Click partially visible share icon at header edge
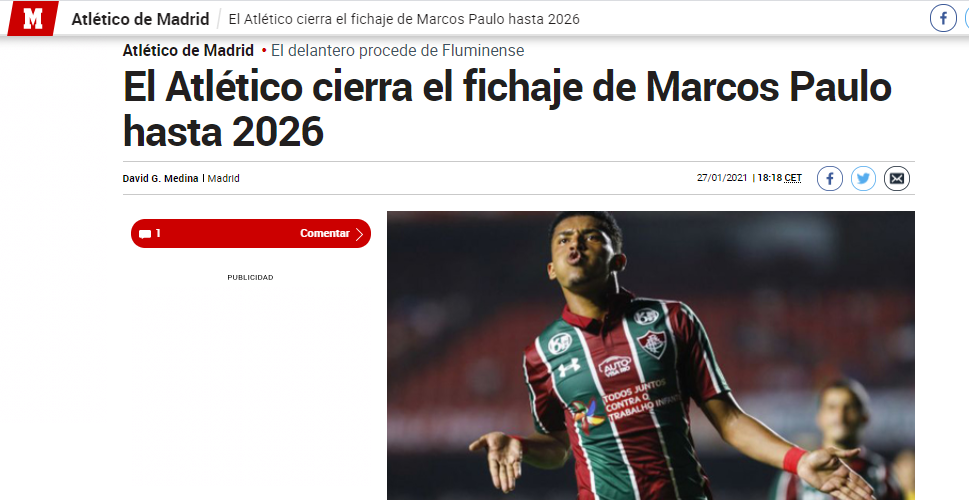Screen dimensions: 969x500 967,19
